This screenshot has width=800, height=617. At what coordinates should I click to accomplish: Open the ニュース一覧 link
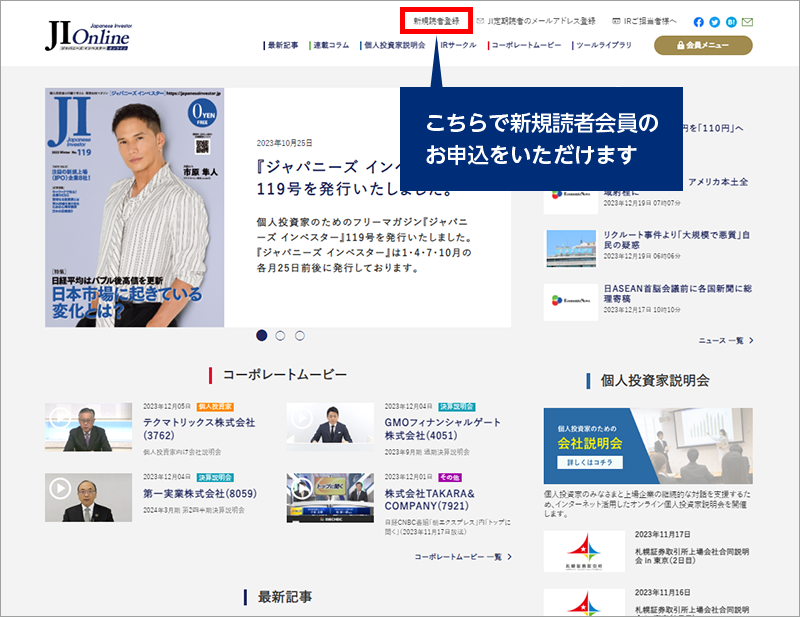726,340
